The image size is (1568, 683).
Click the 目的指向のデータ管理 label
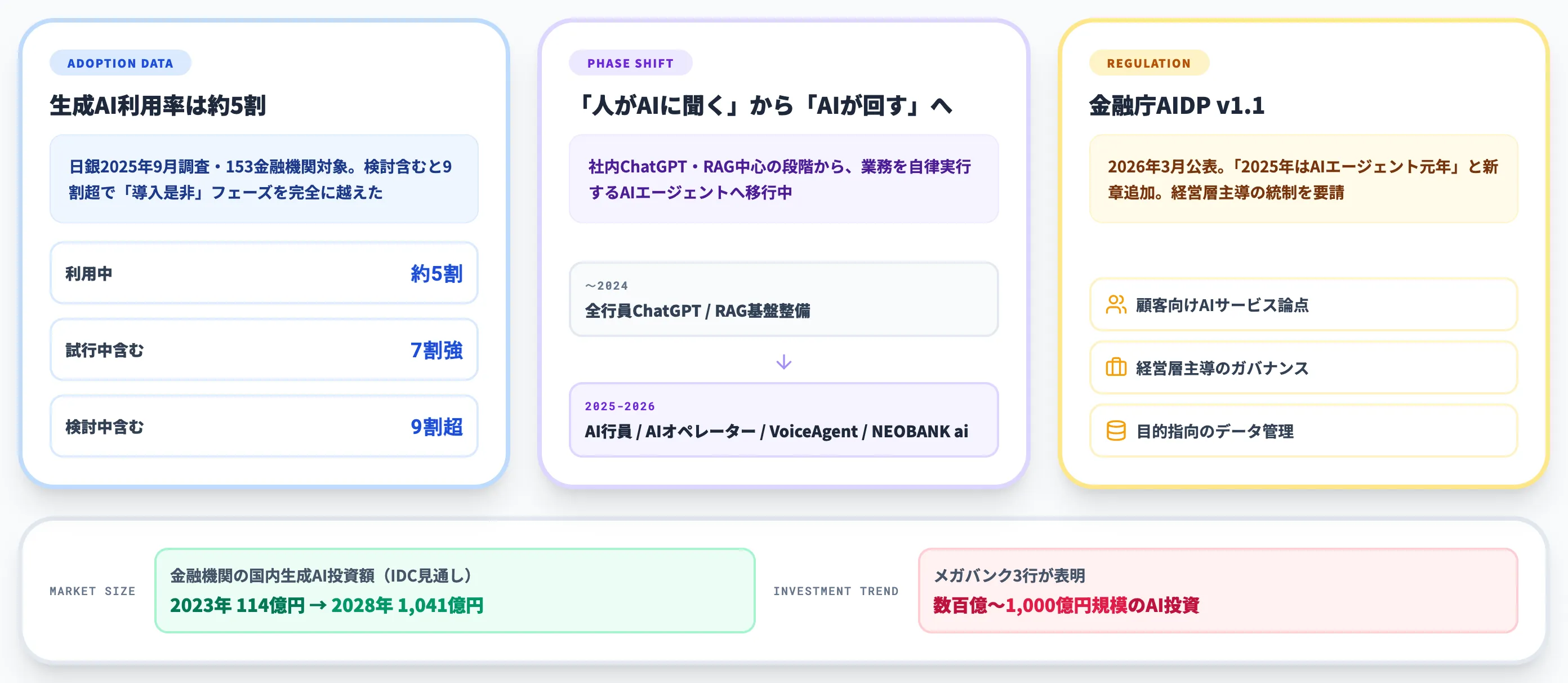1214,431
